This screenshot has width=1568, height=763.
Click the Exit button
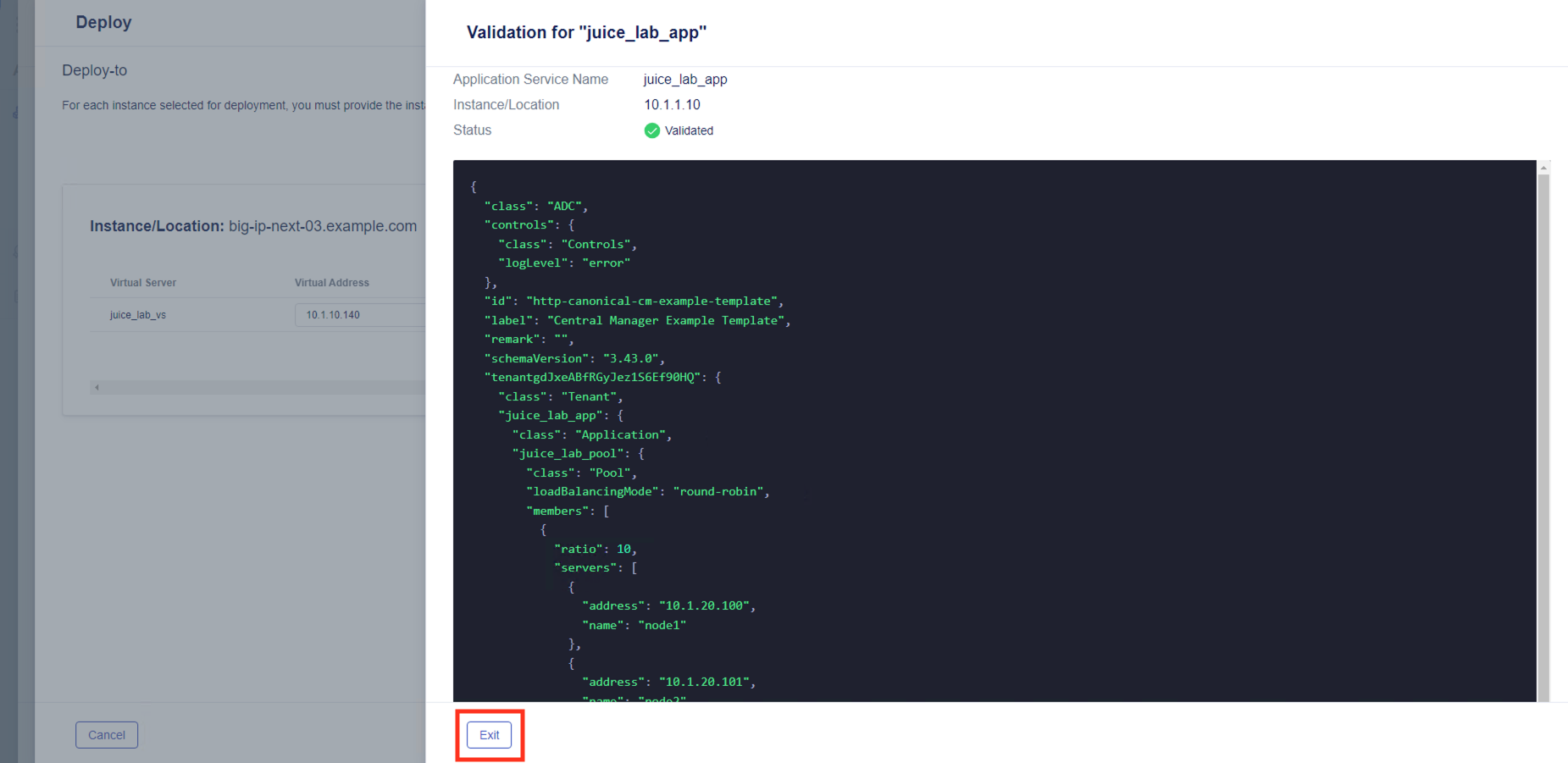pyautogui.click(x=489, y=735)
